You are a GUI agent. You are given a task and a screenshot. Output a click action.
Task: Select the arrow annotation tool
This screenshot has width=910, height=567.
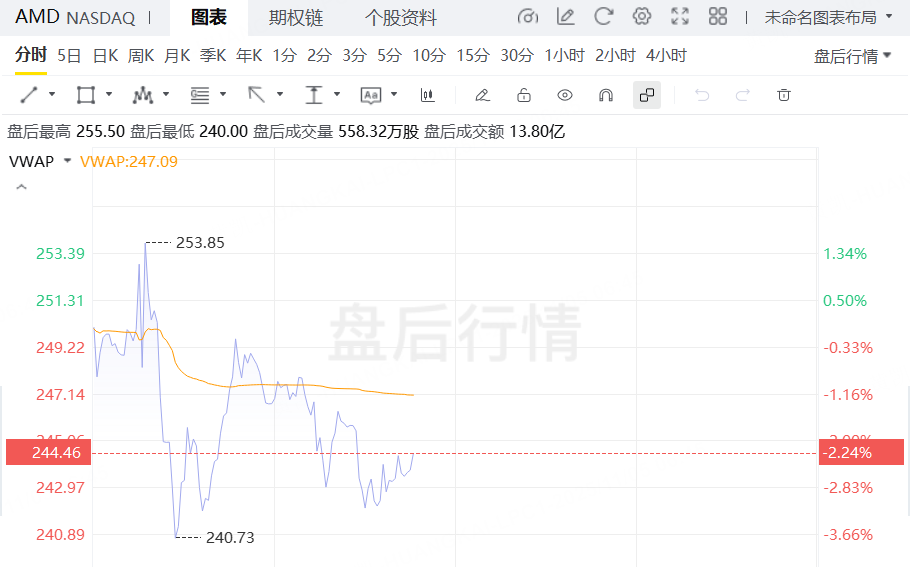pos(257,95)
